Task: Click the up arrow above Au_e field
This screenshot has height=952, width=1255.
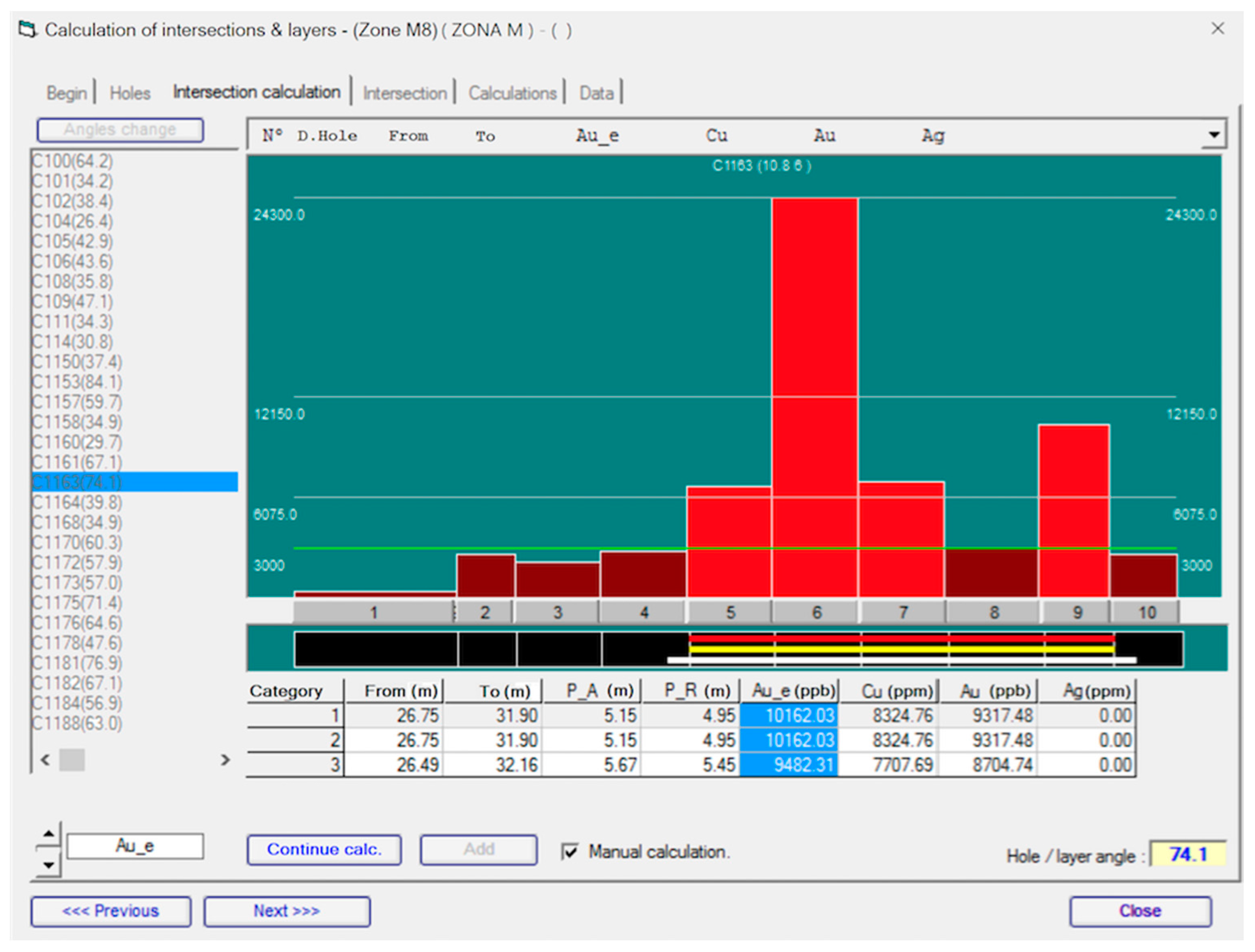Action: pos(49,833)
